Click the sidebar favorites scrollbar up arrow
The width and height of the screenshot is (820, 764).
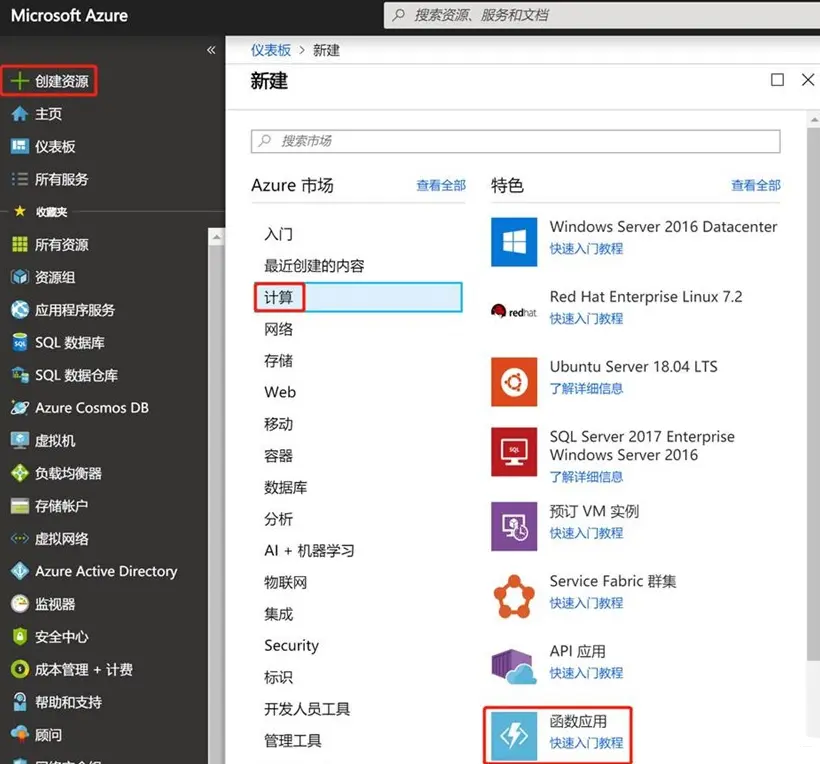pyautogui.click(x=216, y=237)
